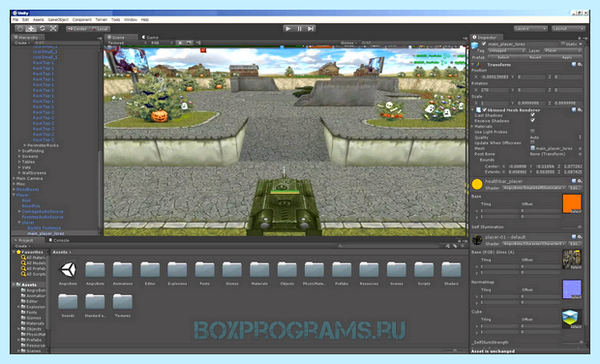Toggle Center pivot mode button
This screenshot has height=364, width=600.
77,29
